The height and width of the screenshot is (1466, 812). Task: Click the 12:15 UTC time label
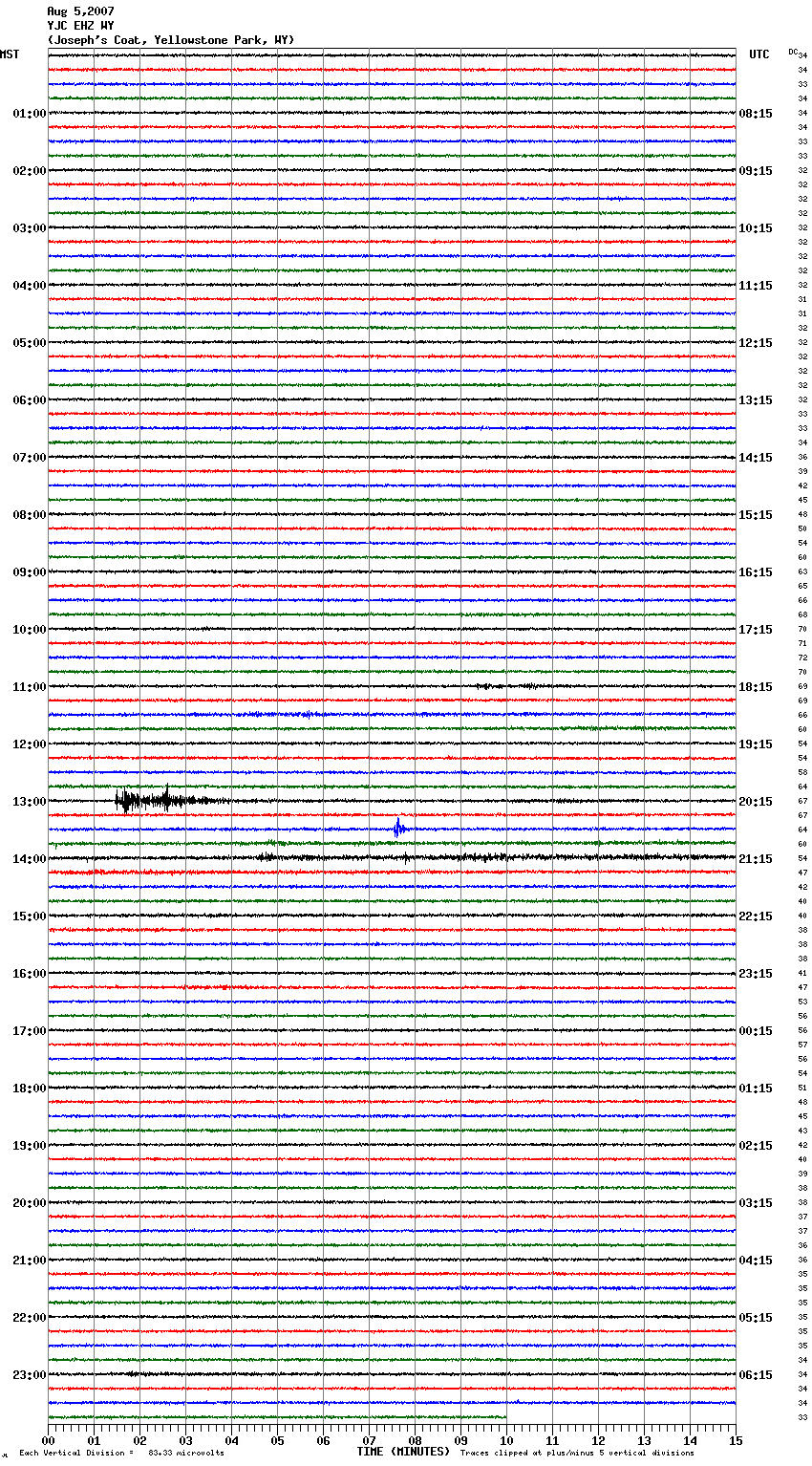tap(756, 343)
